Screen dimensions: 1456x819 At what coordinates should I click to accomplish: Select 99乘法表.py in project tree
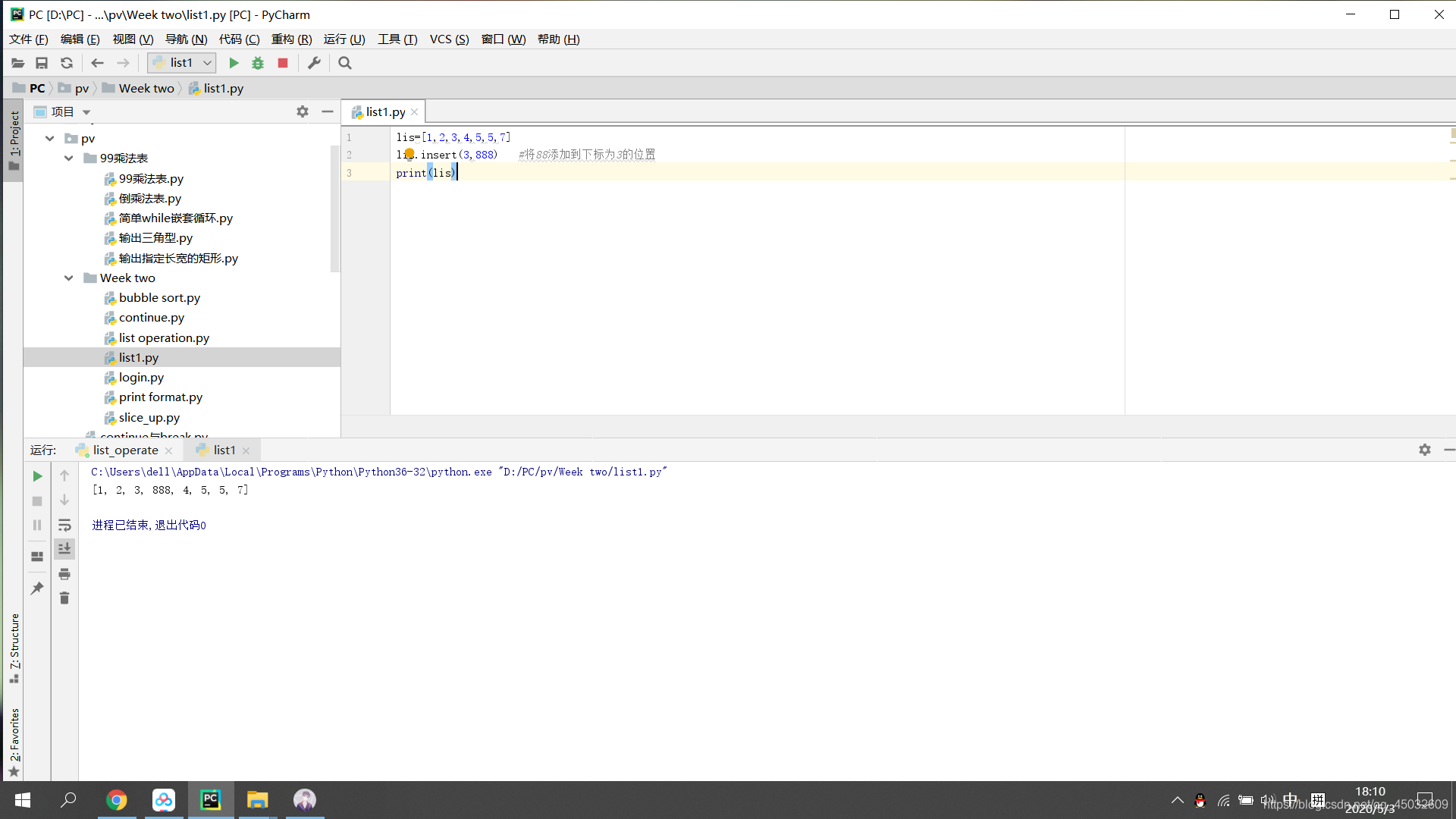[151, 179]
